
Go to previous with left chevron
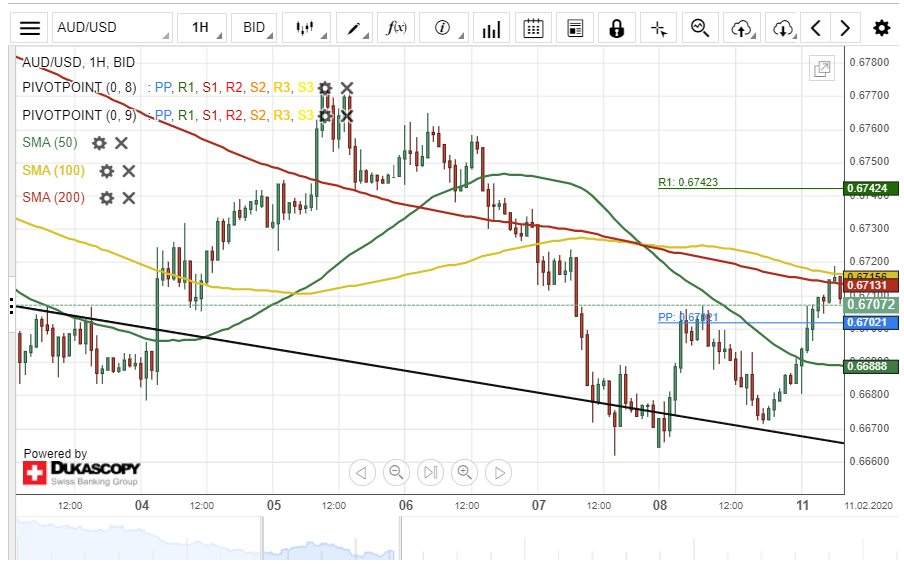point(816,28)
